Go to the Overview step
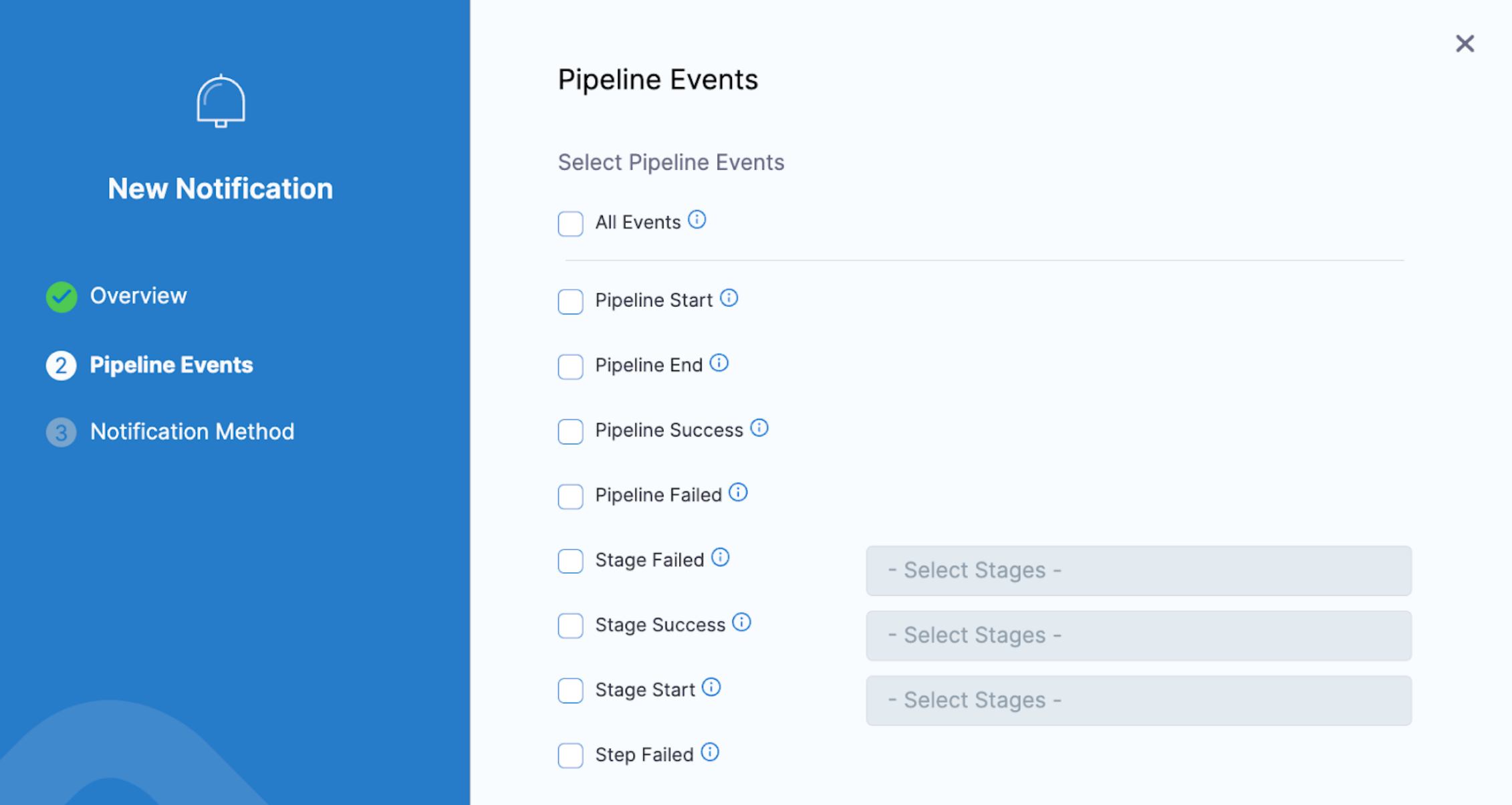1512x805 pixels. 138,296
